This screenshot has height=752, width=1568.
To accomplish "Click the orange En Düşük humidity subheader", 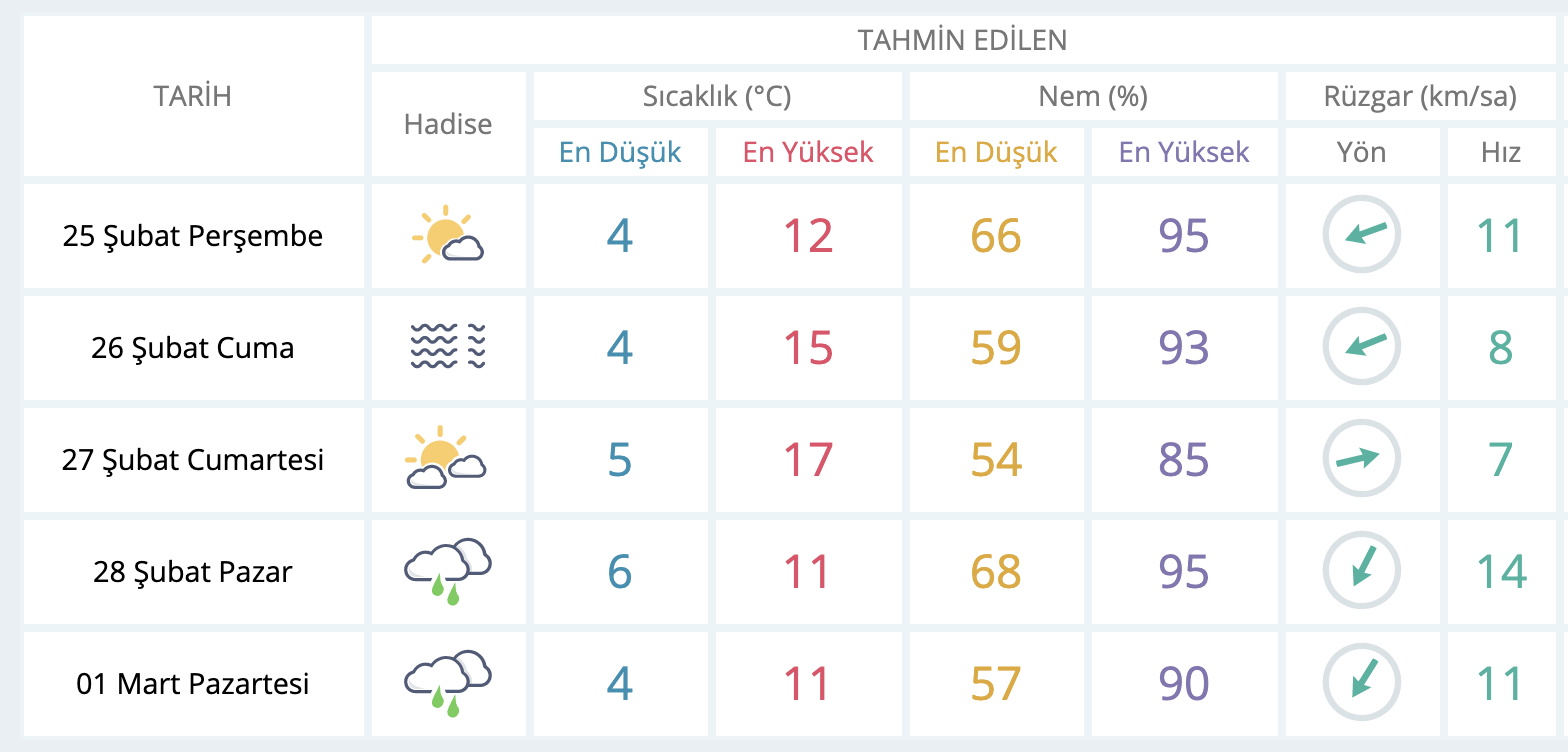I will (x=996, y=152).
